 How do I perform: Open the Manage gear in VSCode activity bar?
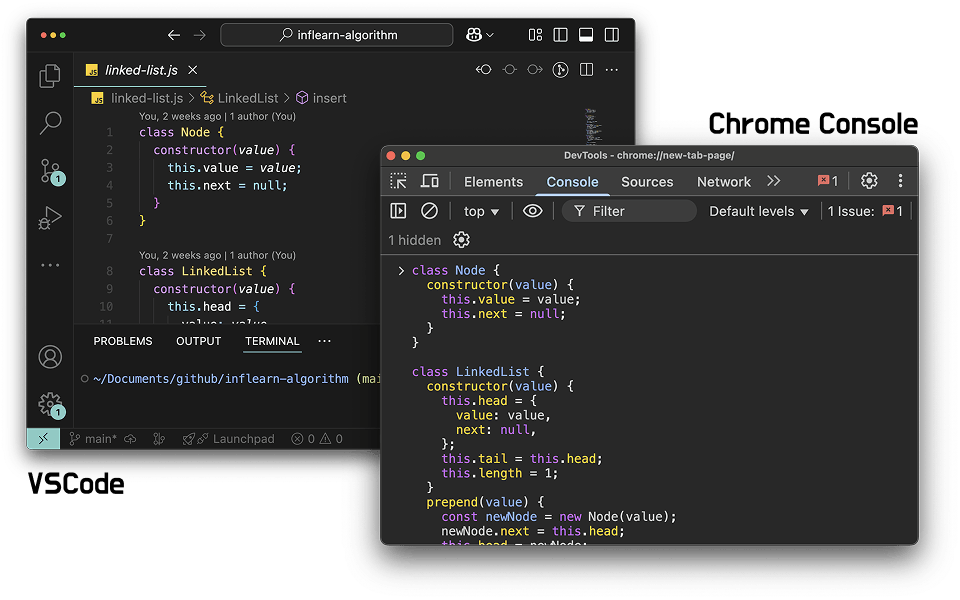[51, 405]
